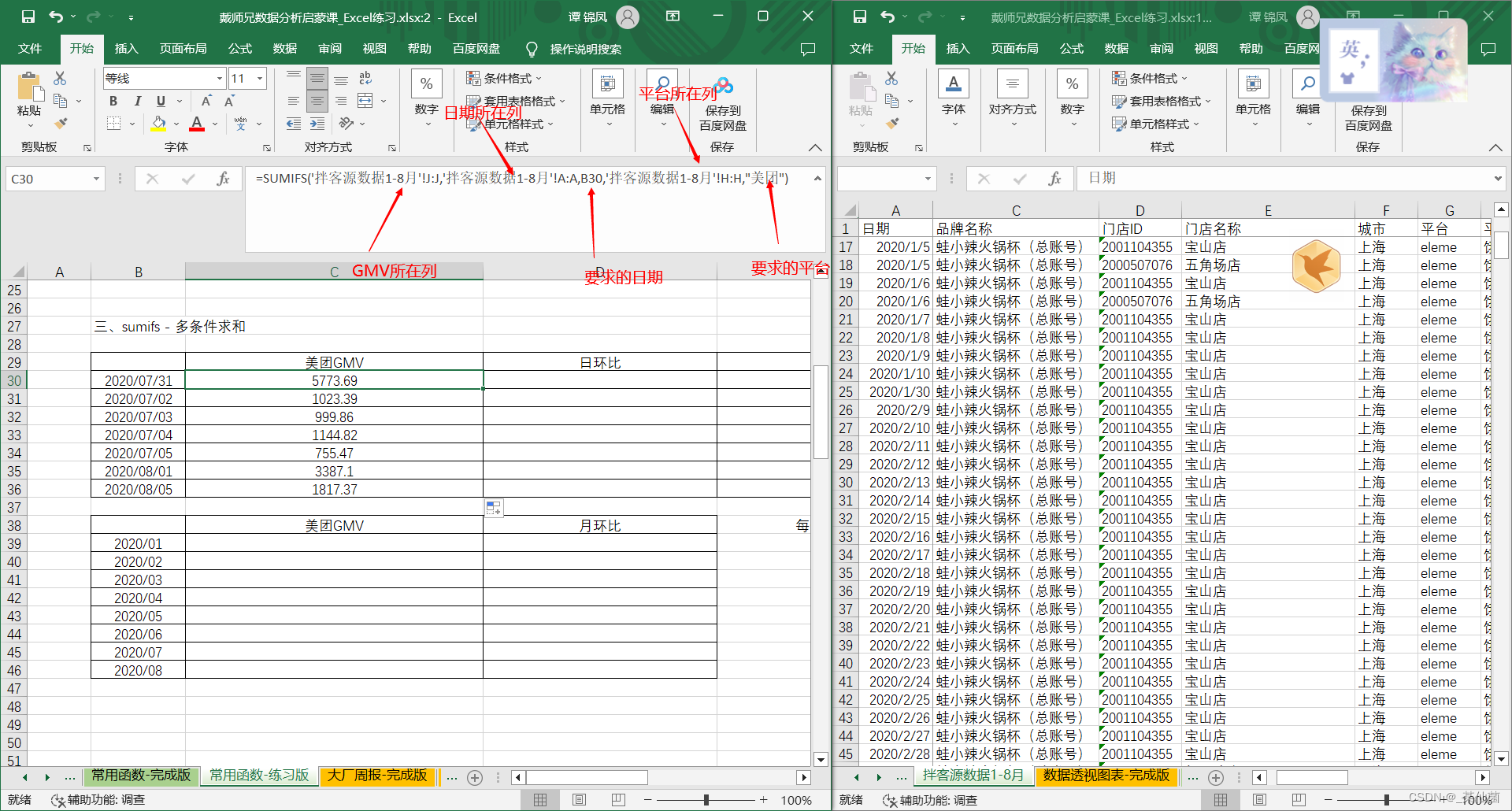The height and width of the screenshot is (811, 1512).
Task: Switch to 公式 tab in left window
Action: coord(240,49)
